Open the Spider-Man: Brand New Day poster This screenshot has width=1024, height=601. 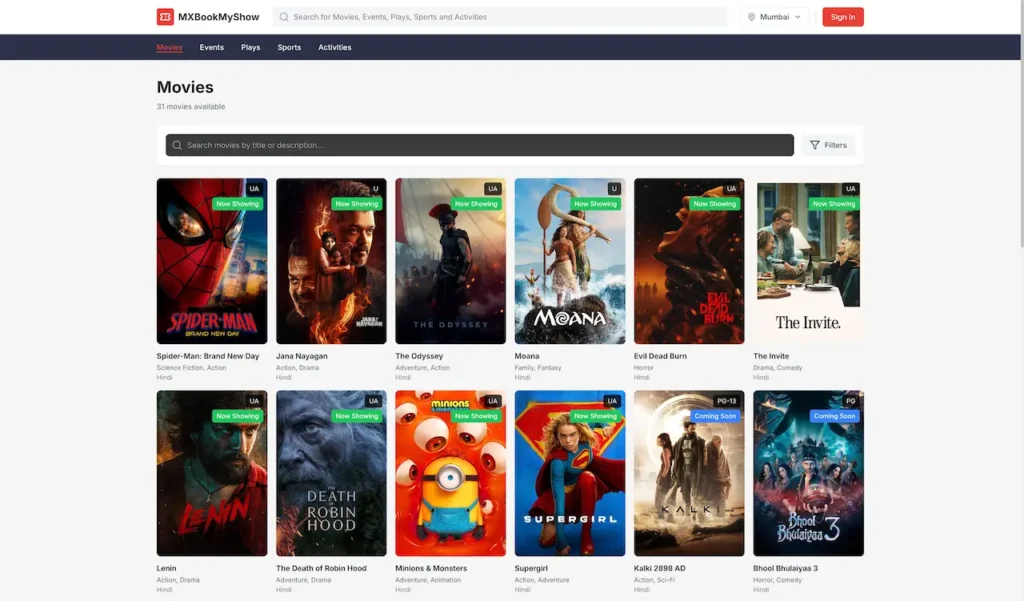212,261
